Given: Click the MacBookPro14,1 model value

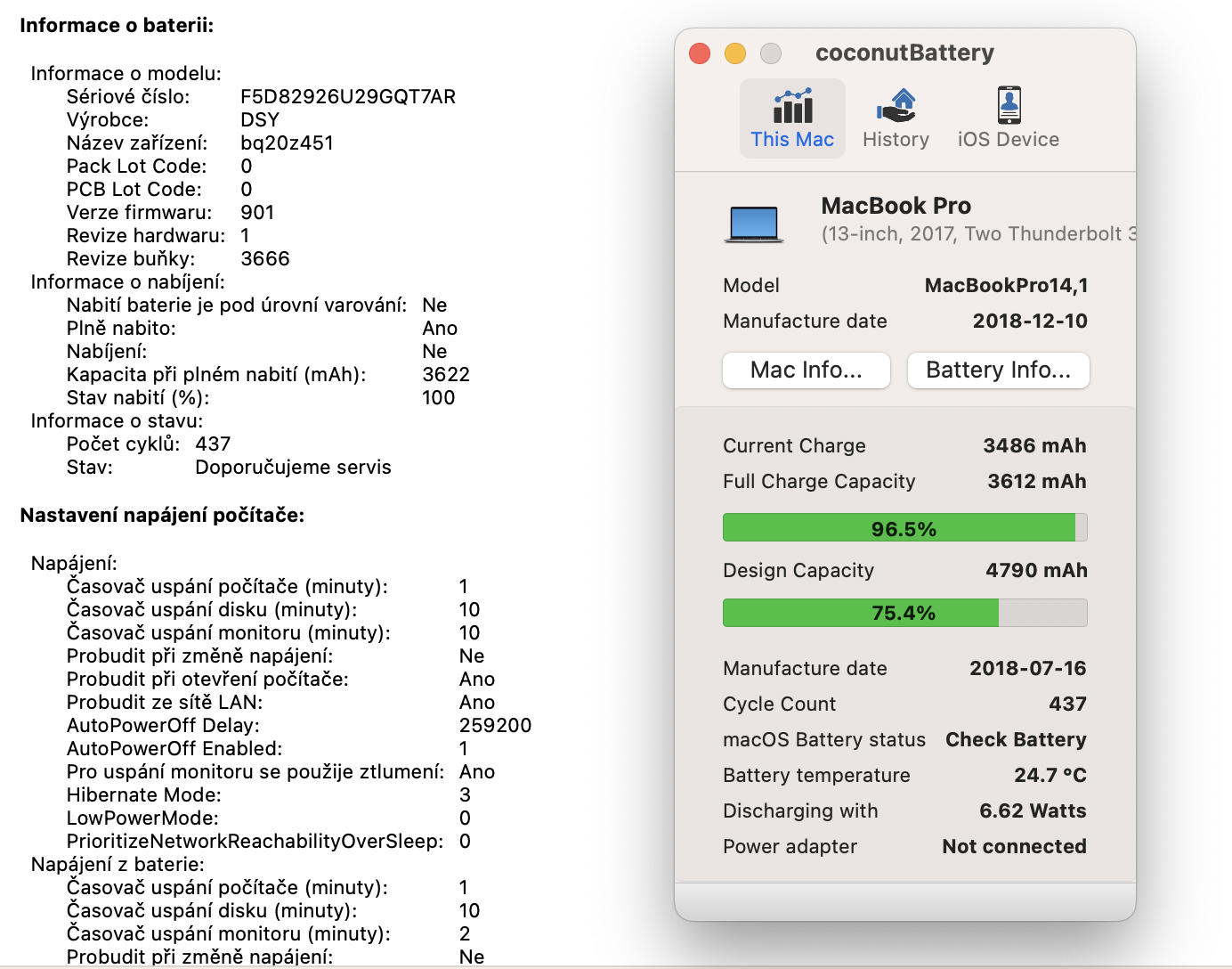Looking at the screenshot, I should [1006, 285].
